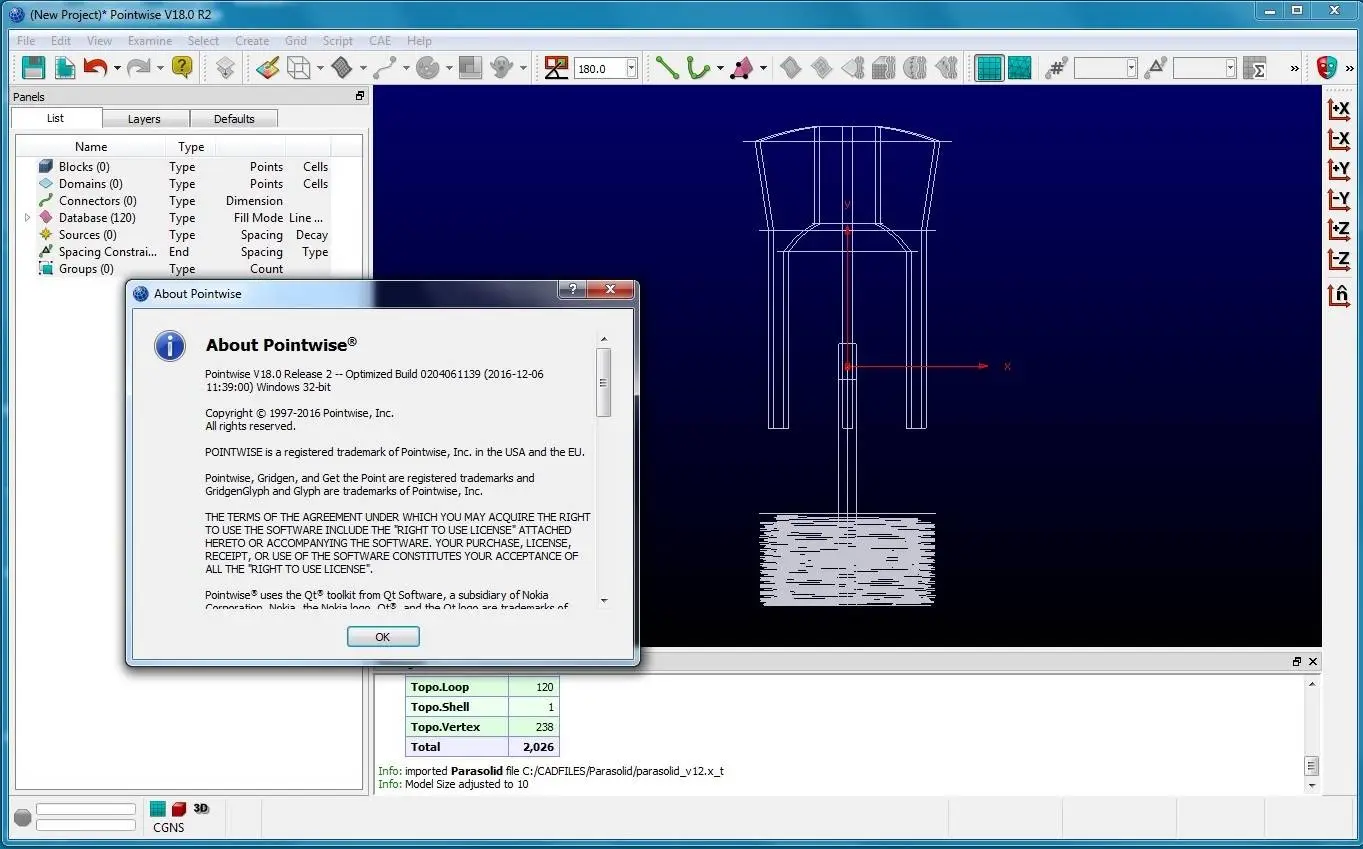Click the gray blocks mask icon
1363x849 pixels.
point(472,68)
